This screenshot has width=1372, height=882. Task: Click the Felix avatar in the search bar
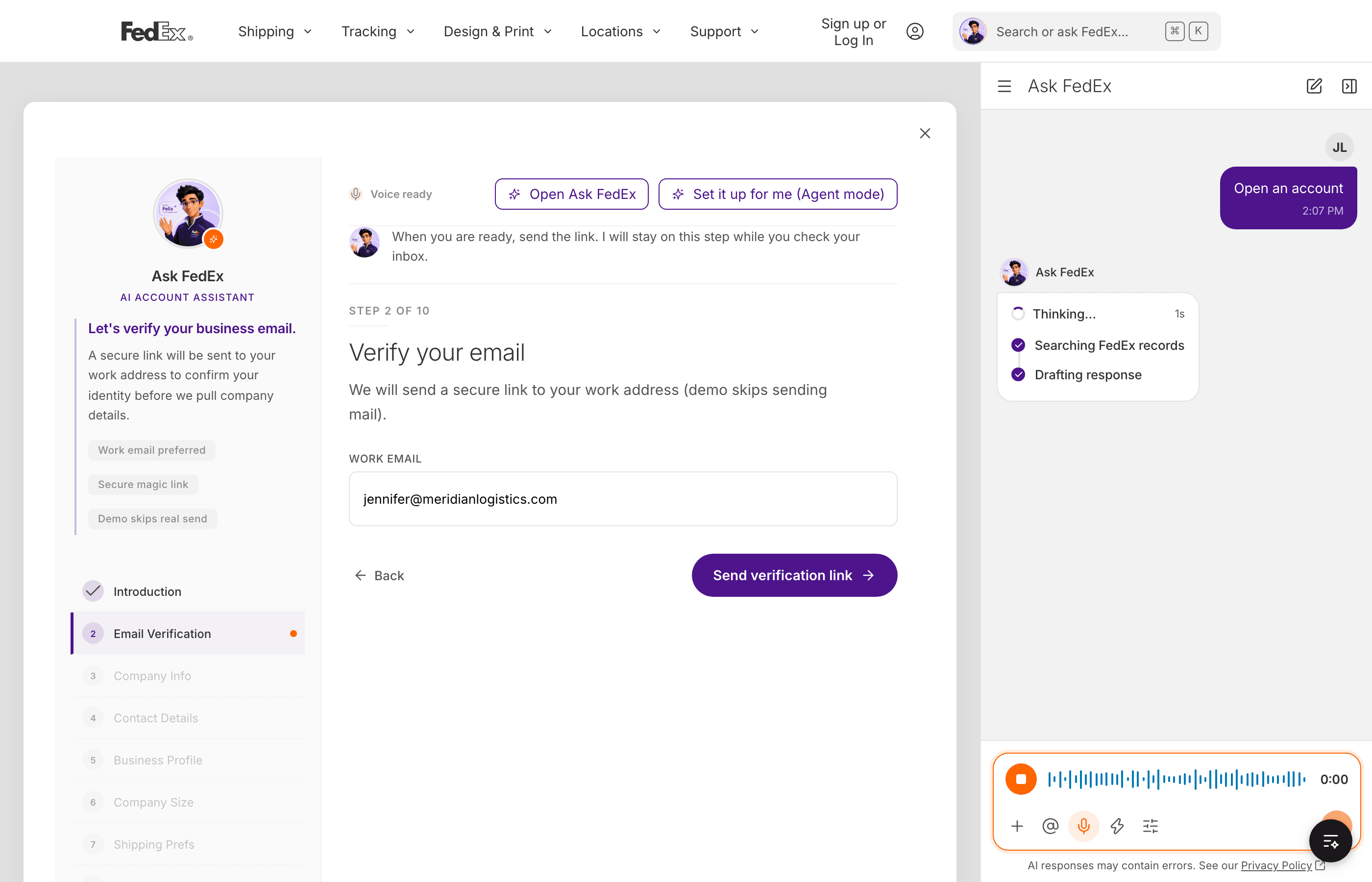click(973, 31)
